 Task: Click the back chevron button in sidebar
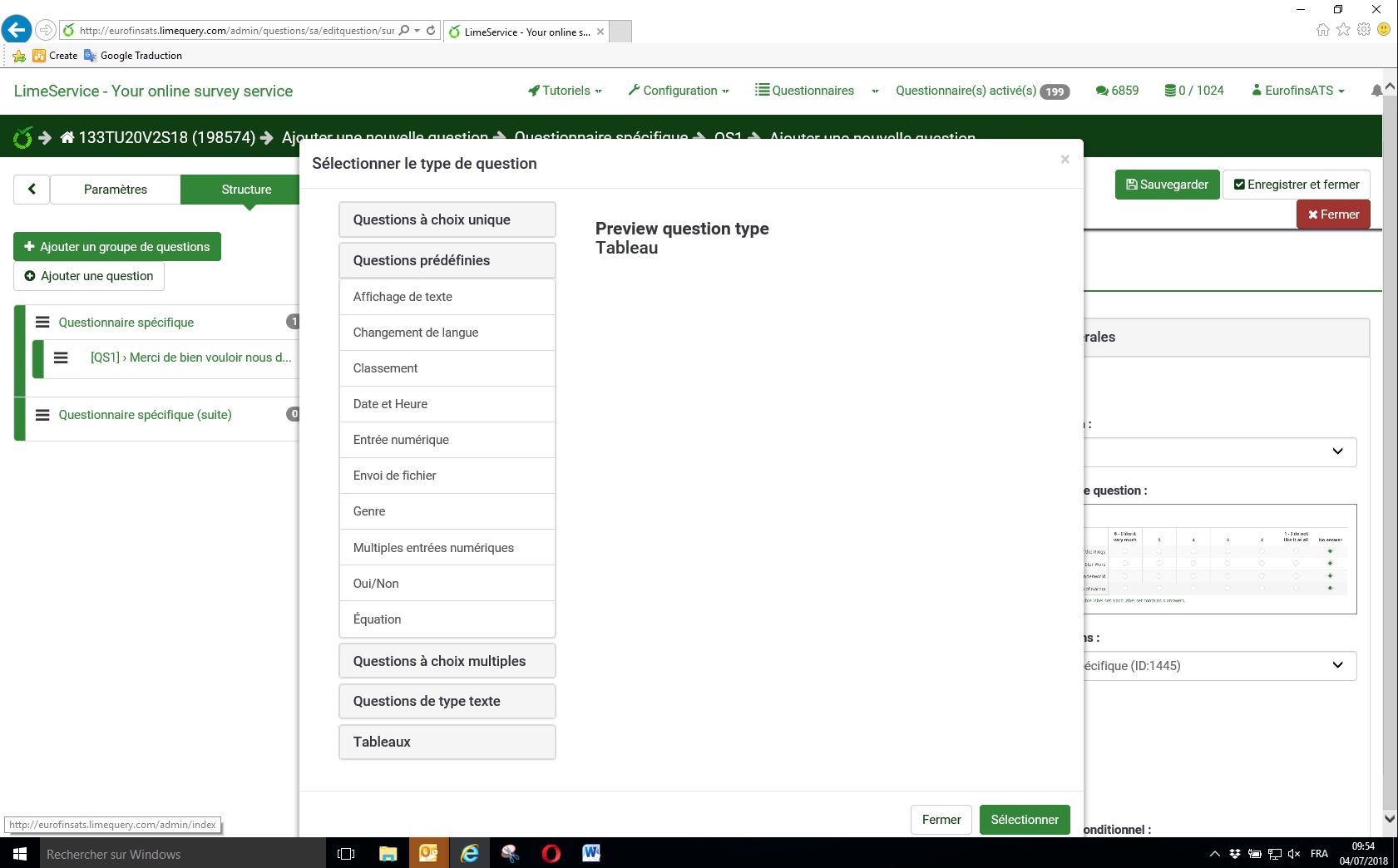click(x=32, y=189)
